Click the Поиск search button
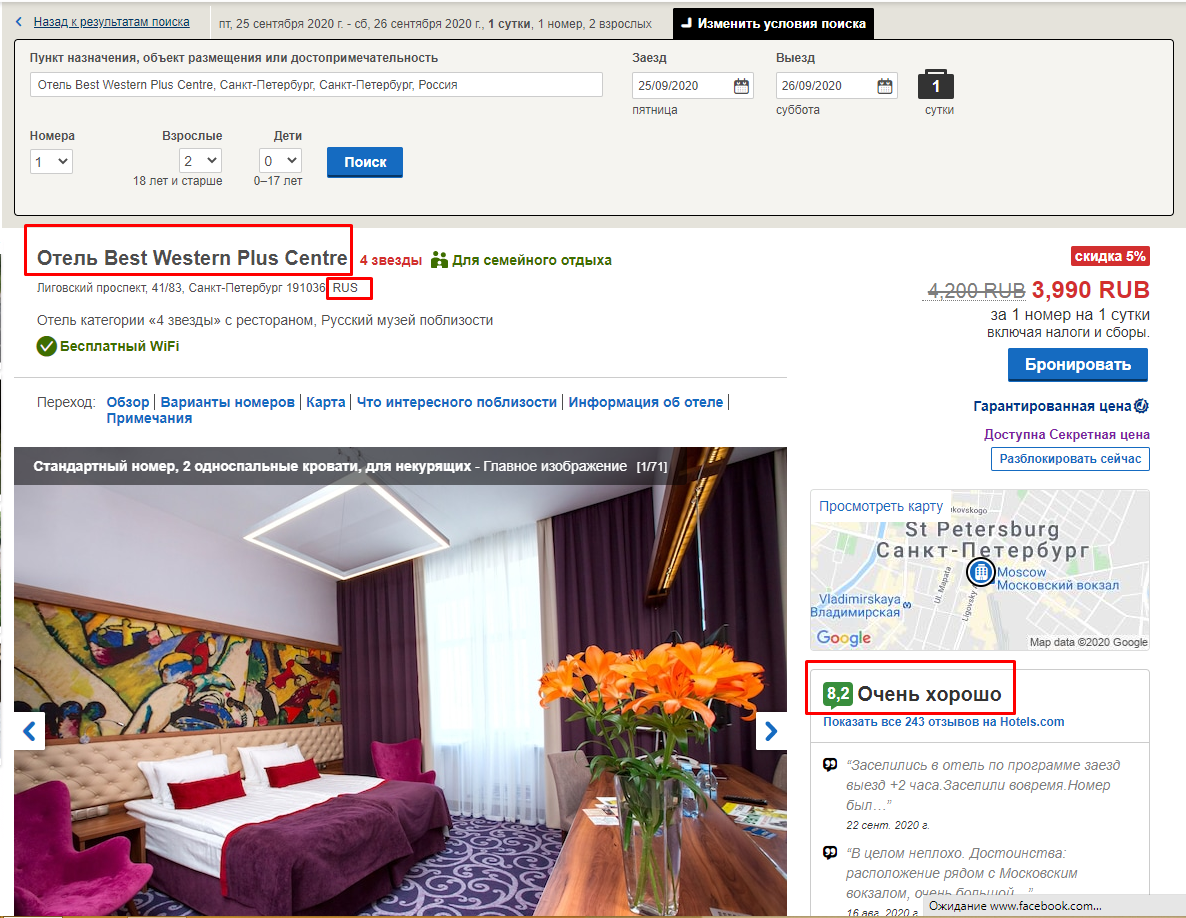This screenshot has height=918, width=1186. (x=365, y=162)
